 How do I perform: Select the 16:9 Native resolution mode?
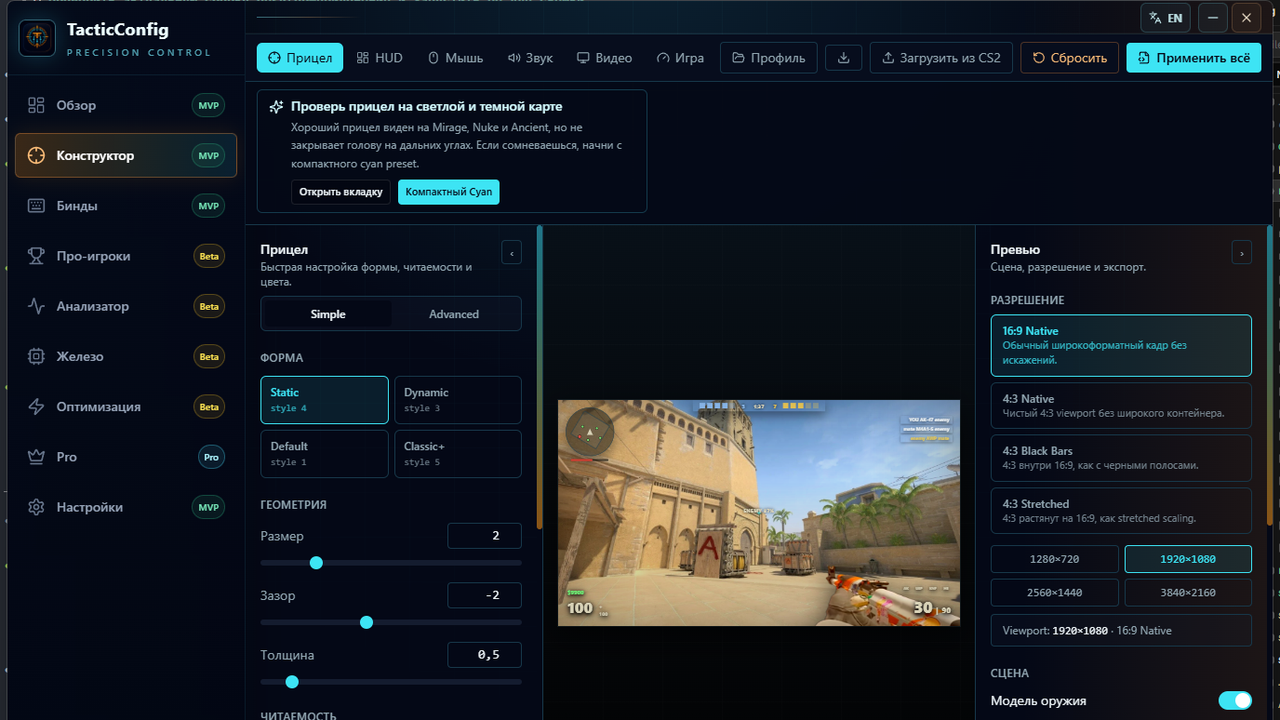tap(1121, 346)
